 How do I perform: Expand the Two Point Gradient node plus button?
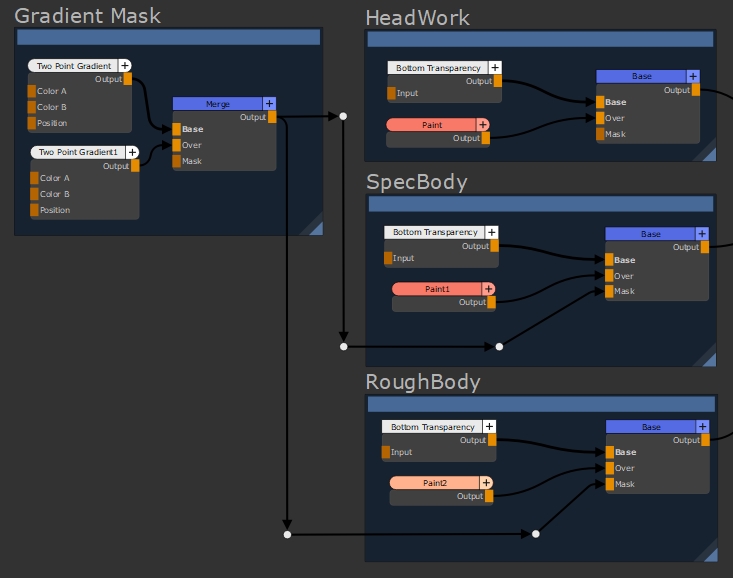(x=125, y=66)
